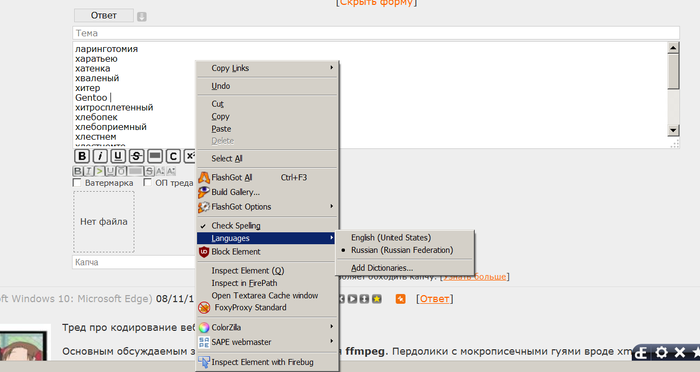Enable the ОП треда checkbox

148,183
